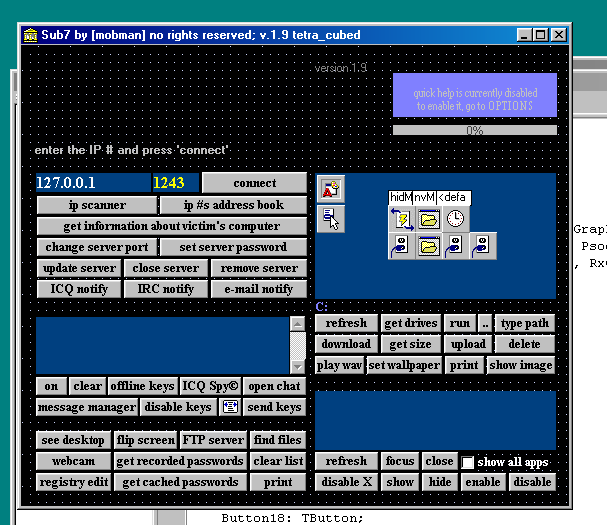Click the clear button next to on
Screen dimensions: 607x525
(x=87, y=386)
